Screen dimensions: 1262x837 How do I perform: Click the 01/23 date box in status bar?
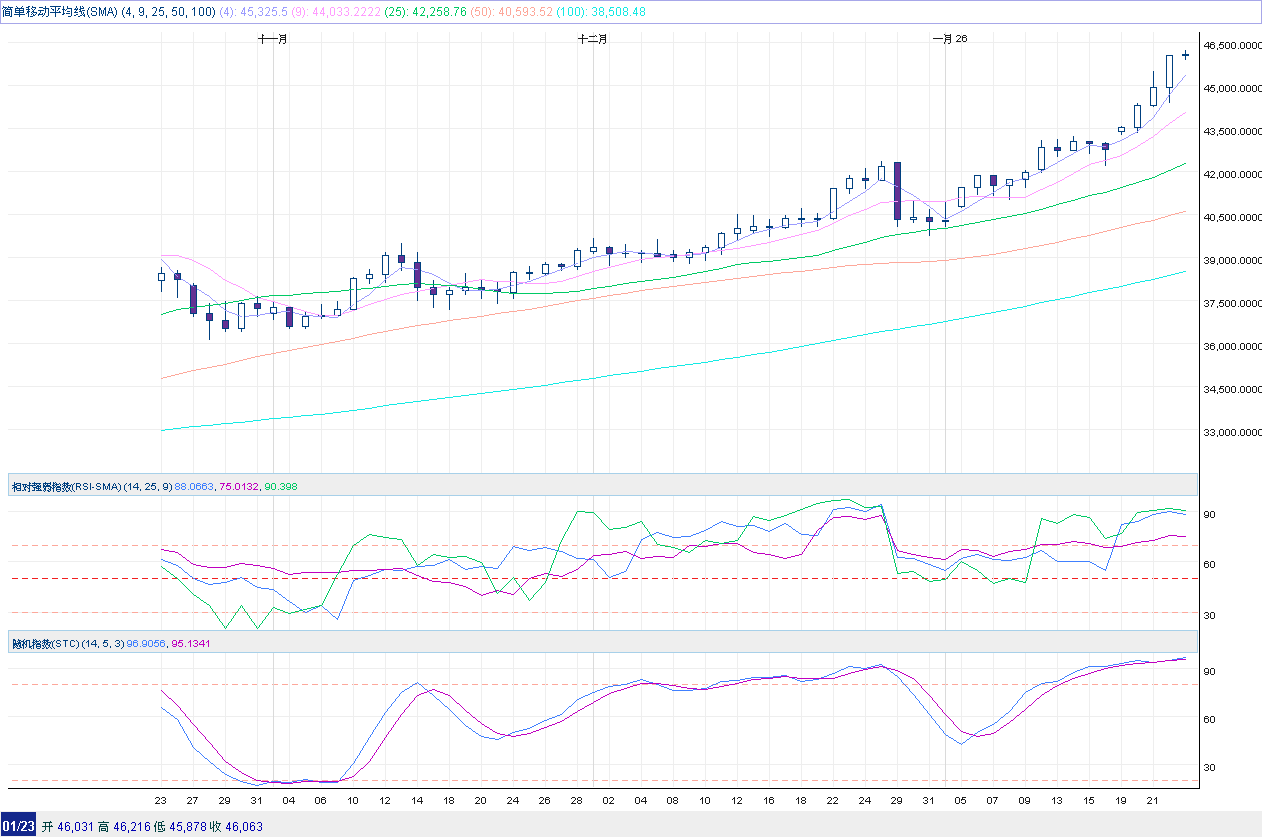click(19, 827)
